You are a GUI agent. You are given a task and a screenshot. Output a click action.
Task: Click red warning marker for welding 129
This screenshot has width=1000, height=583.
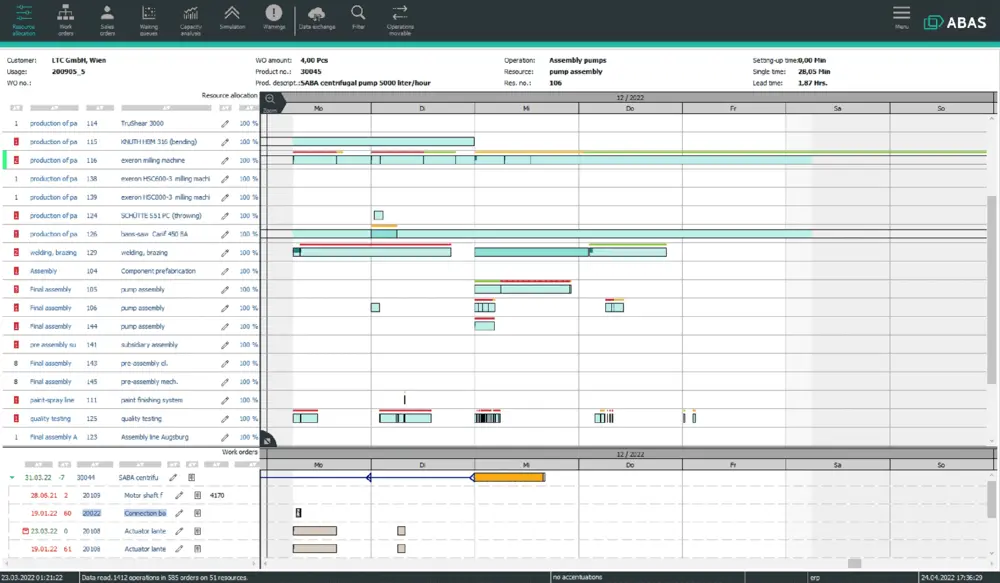coord(16,253)
